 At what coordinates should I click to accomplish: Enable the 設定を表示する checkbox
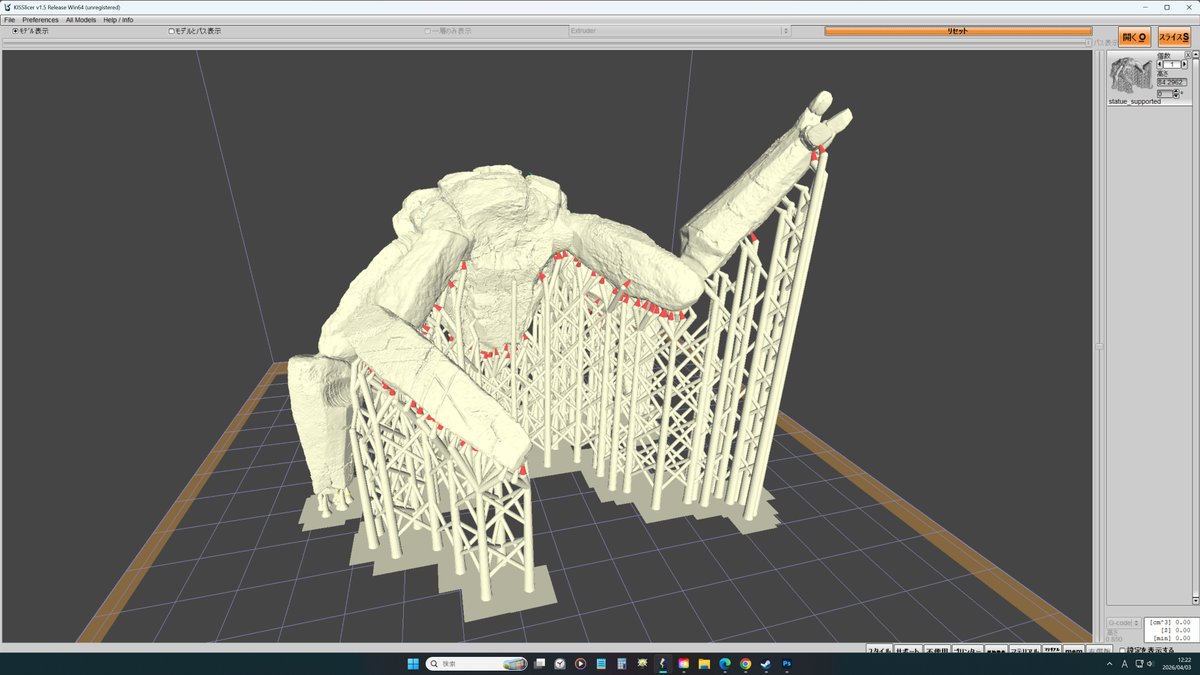pos(1122,650)
